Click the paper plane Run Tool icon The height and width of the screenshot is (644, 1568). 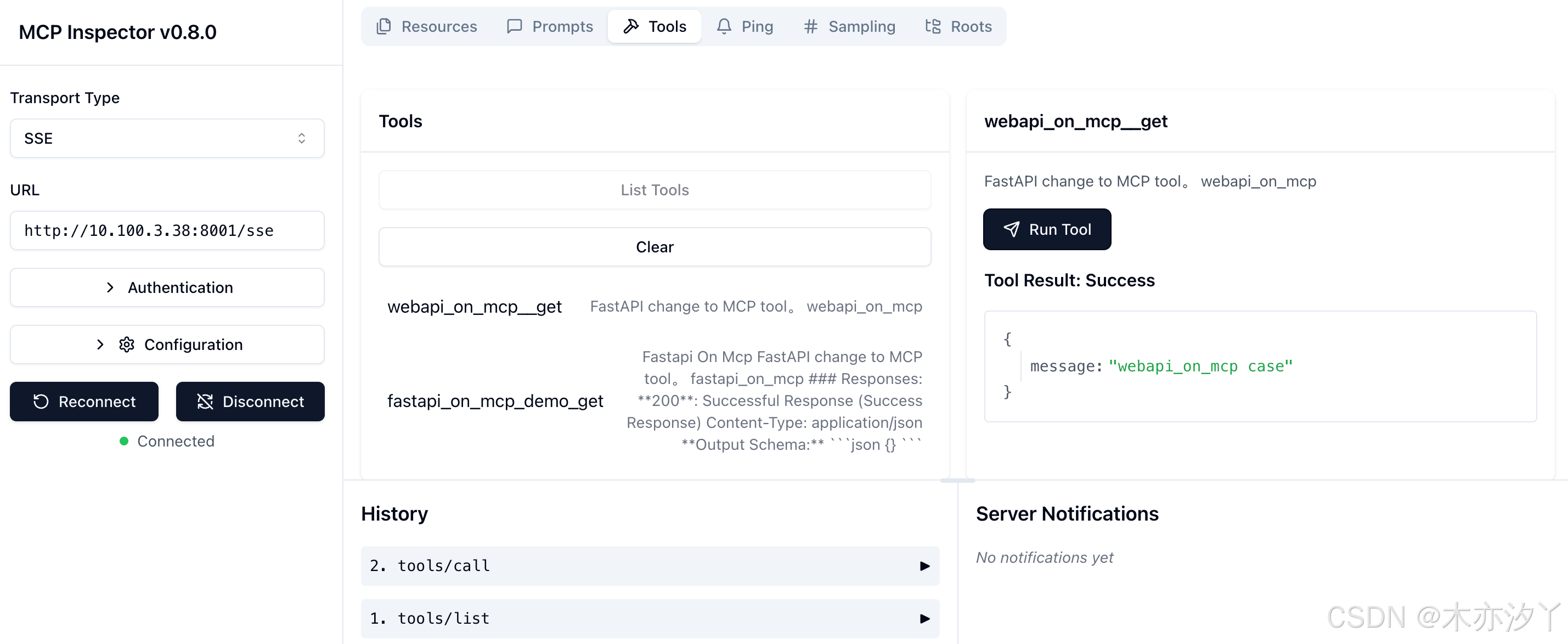(x=1011, y=229)
